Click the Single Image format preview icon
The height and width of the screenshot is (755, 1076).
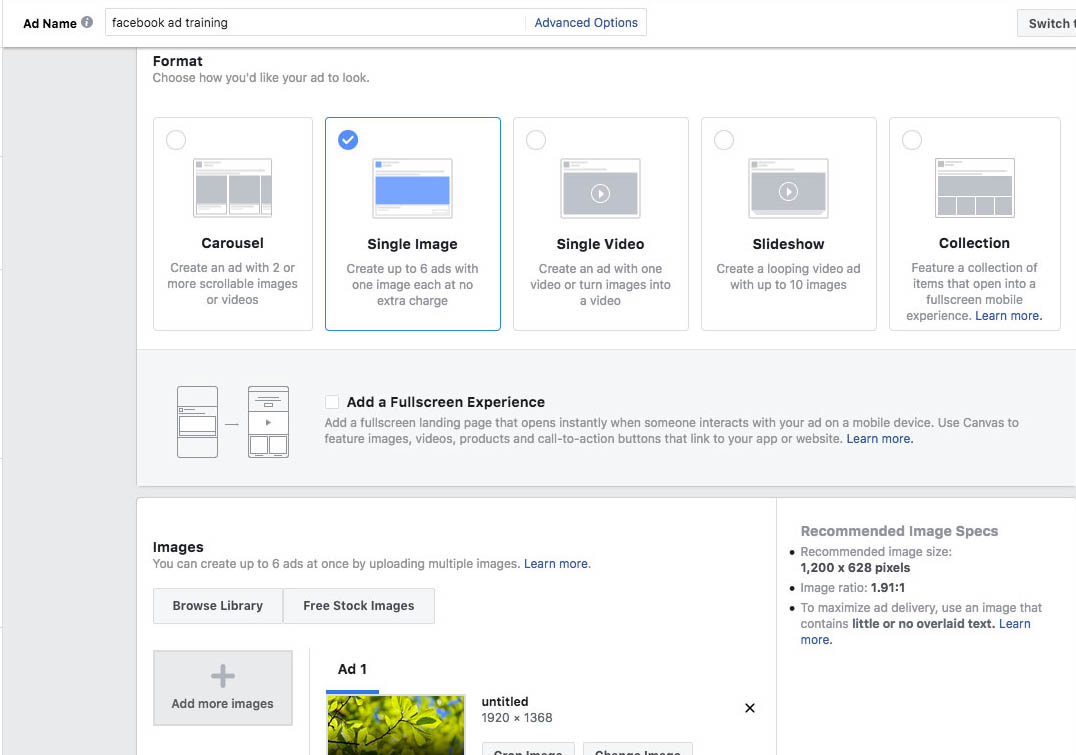(x=412, y=188)
